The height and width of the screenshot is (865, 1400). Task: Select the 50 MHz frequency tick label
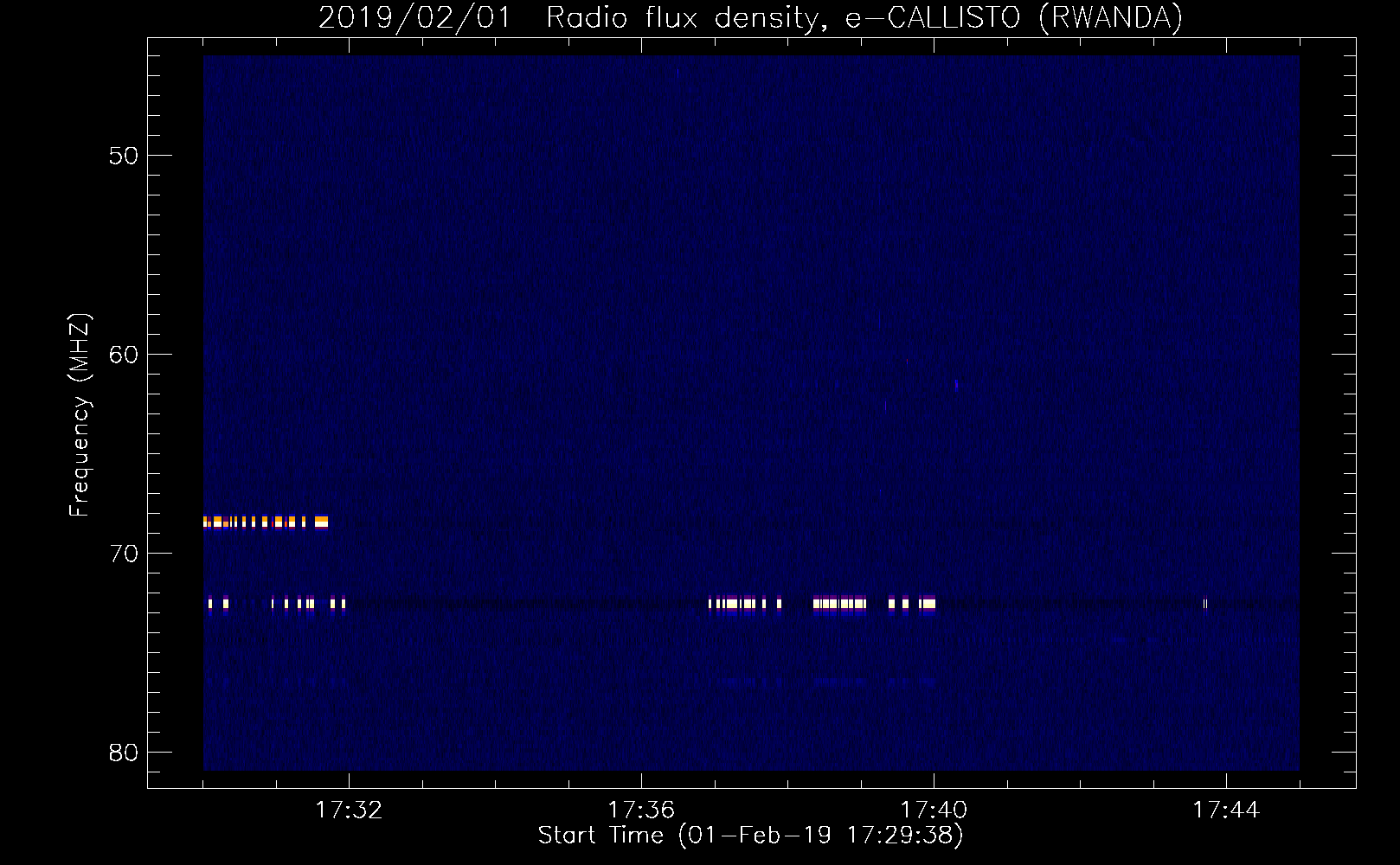pyautogui.click(x=124, y=156)
